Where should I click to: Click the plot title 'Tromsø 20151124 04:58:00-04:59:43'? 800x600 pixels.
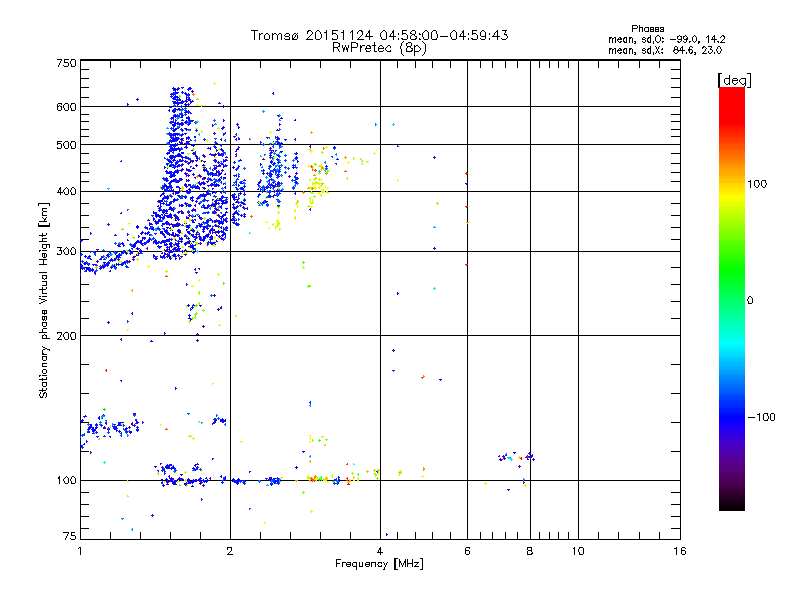[379, 35]
